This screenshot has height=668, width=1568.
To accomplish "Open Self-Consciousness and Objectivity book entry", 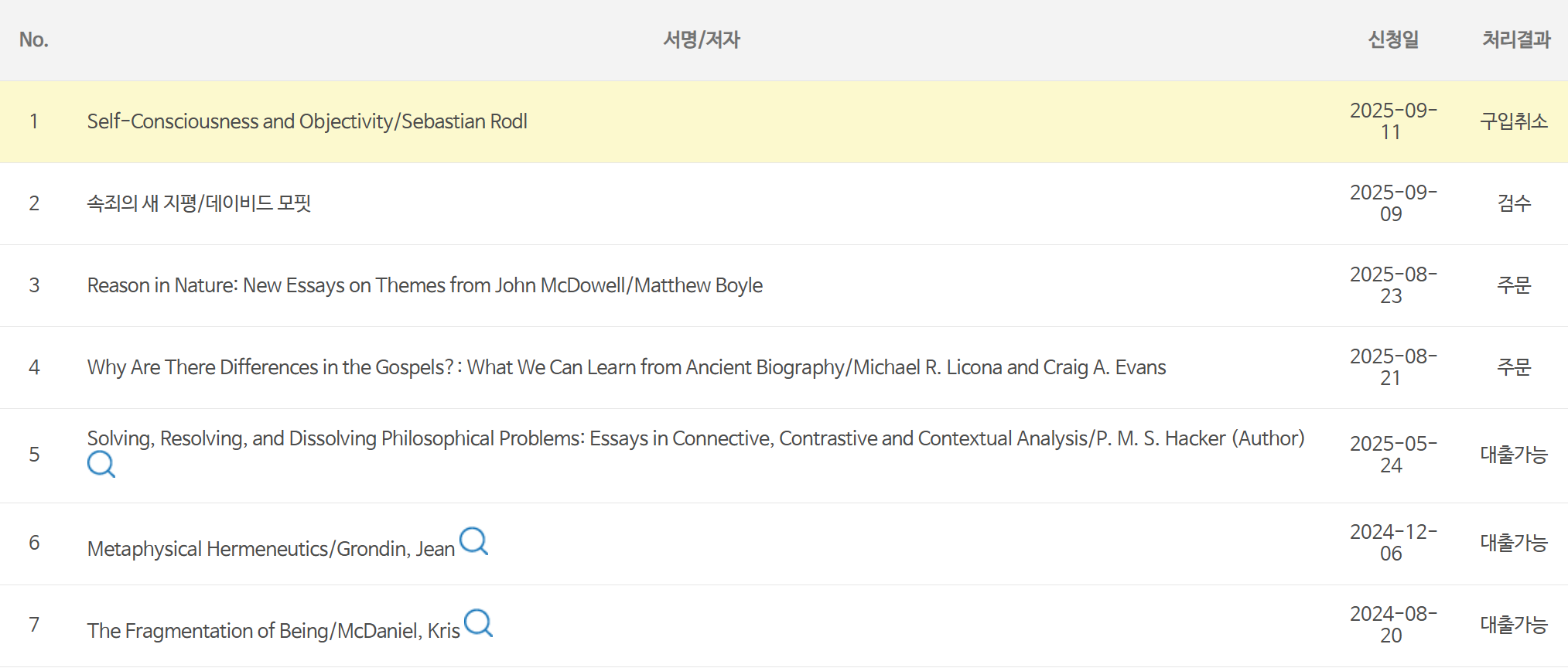I will coord(307,121).
